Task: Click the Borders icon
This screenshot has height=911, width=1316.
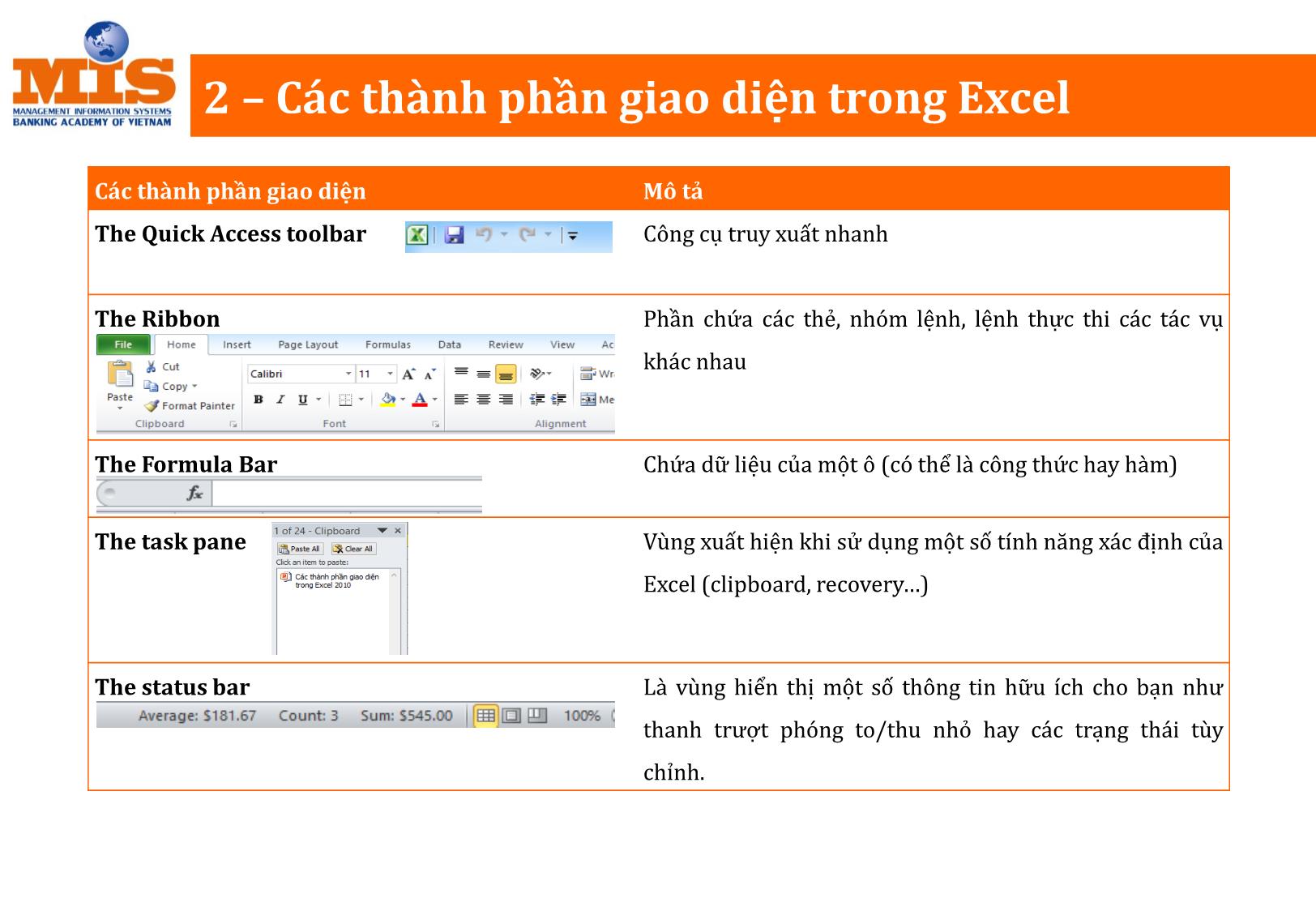Action: [345, 399]
